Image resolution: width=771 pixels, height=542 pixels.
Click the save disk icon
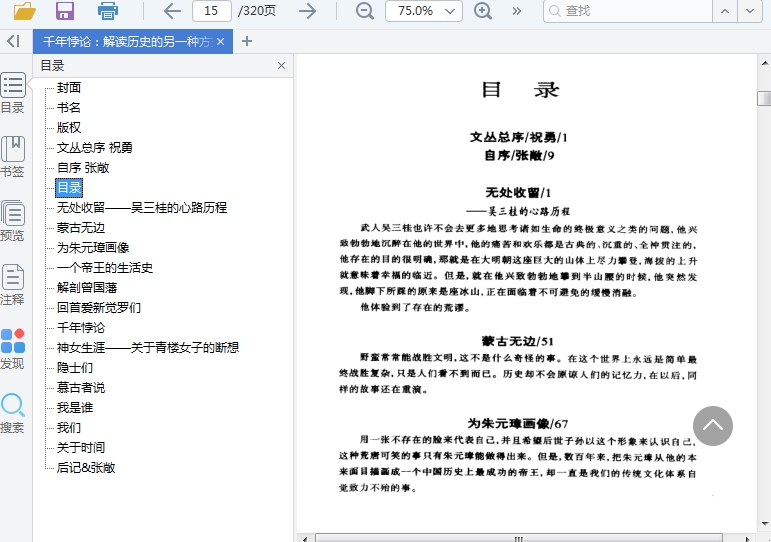click(x=65, y=11)
